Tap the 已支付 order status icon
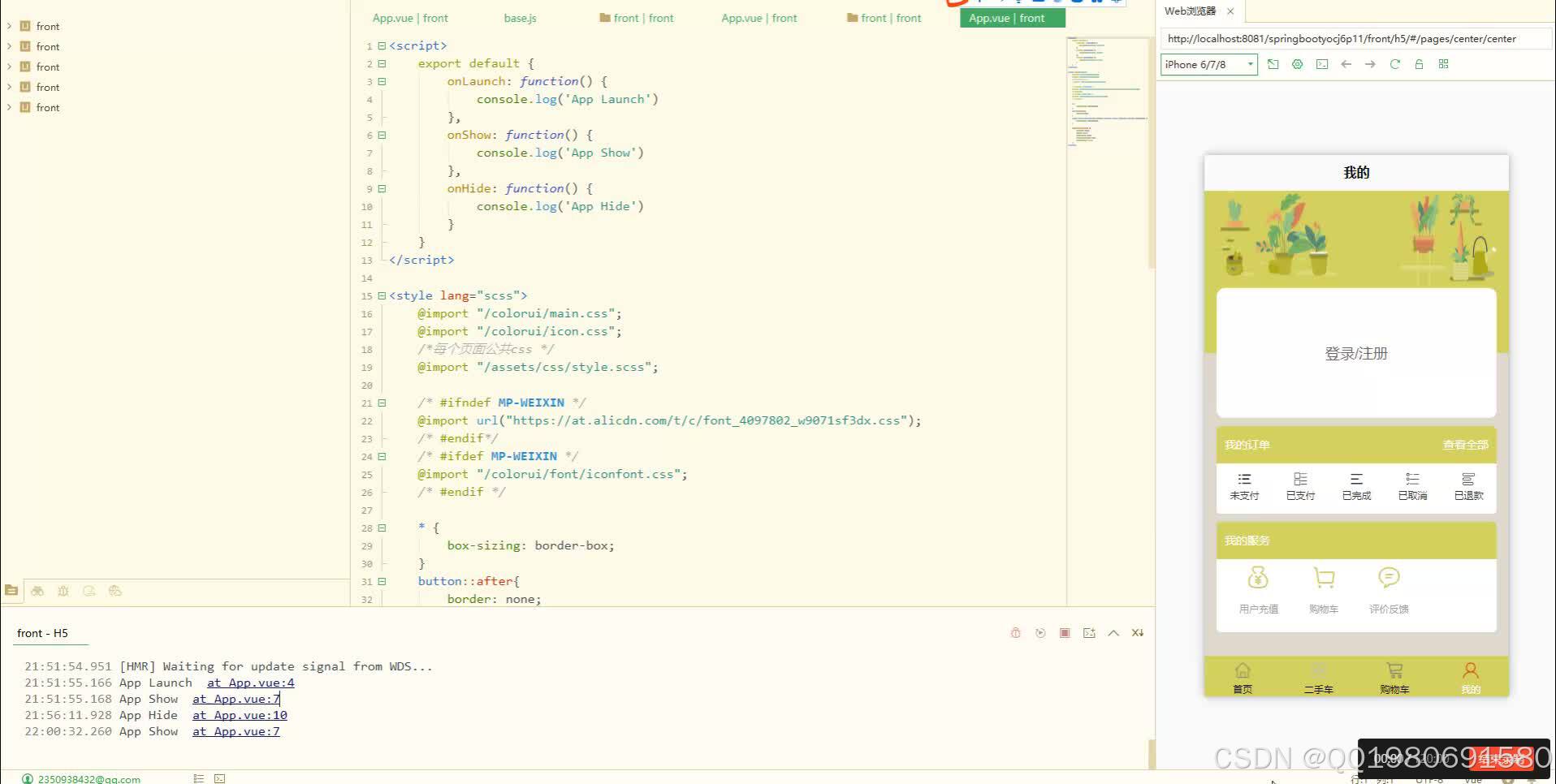Viewport: 1556px width, 784px height. tap(1300, 479)
